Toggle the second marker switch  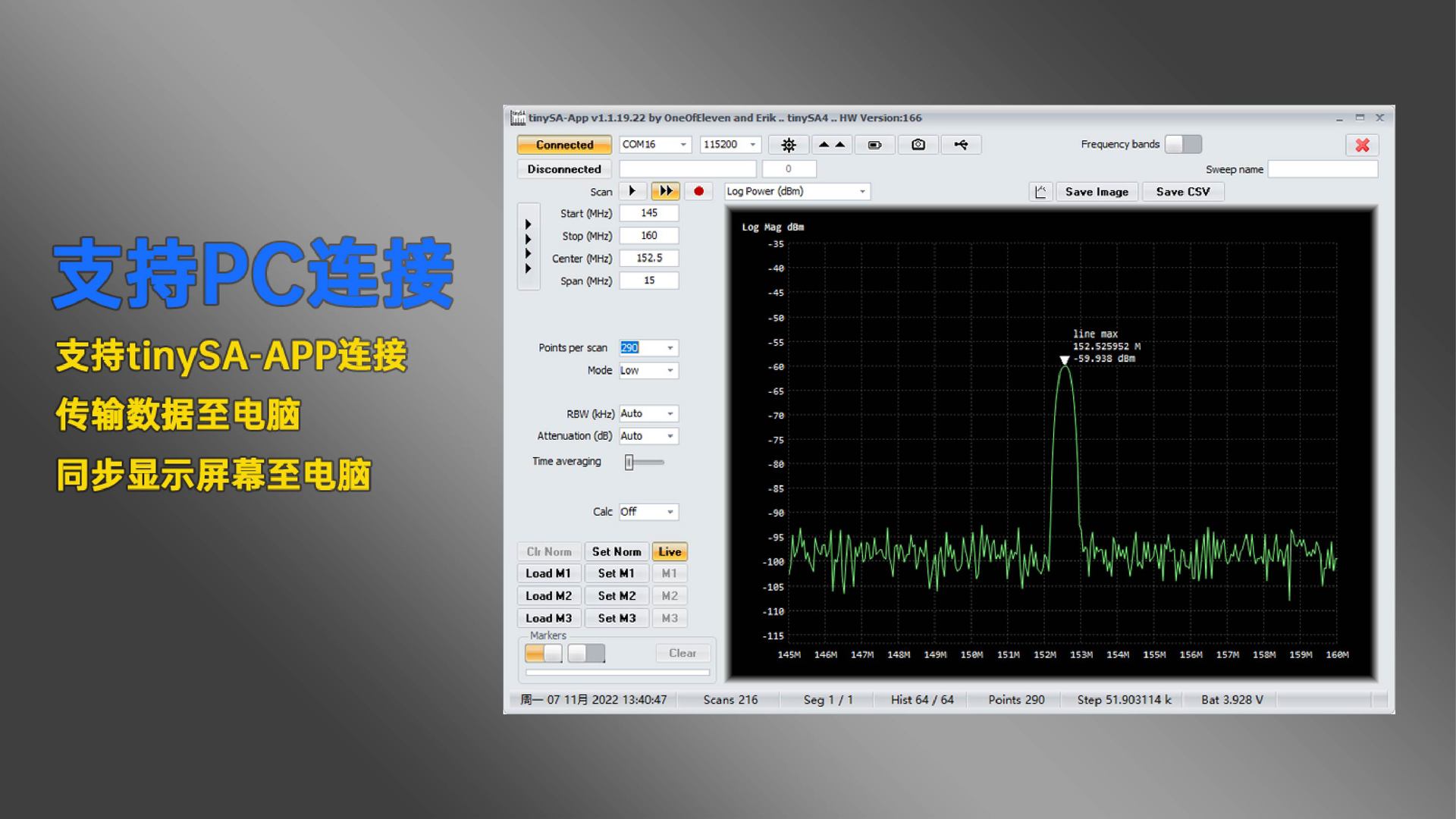[x=585, y=652]
